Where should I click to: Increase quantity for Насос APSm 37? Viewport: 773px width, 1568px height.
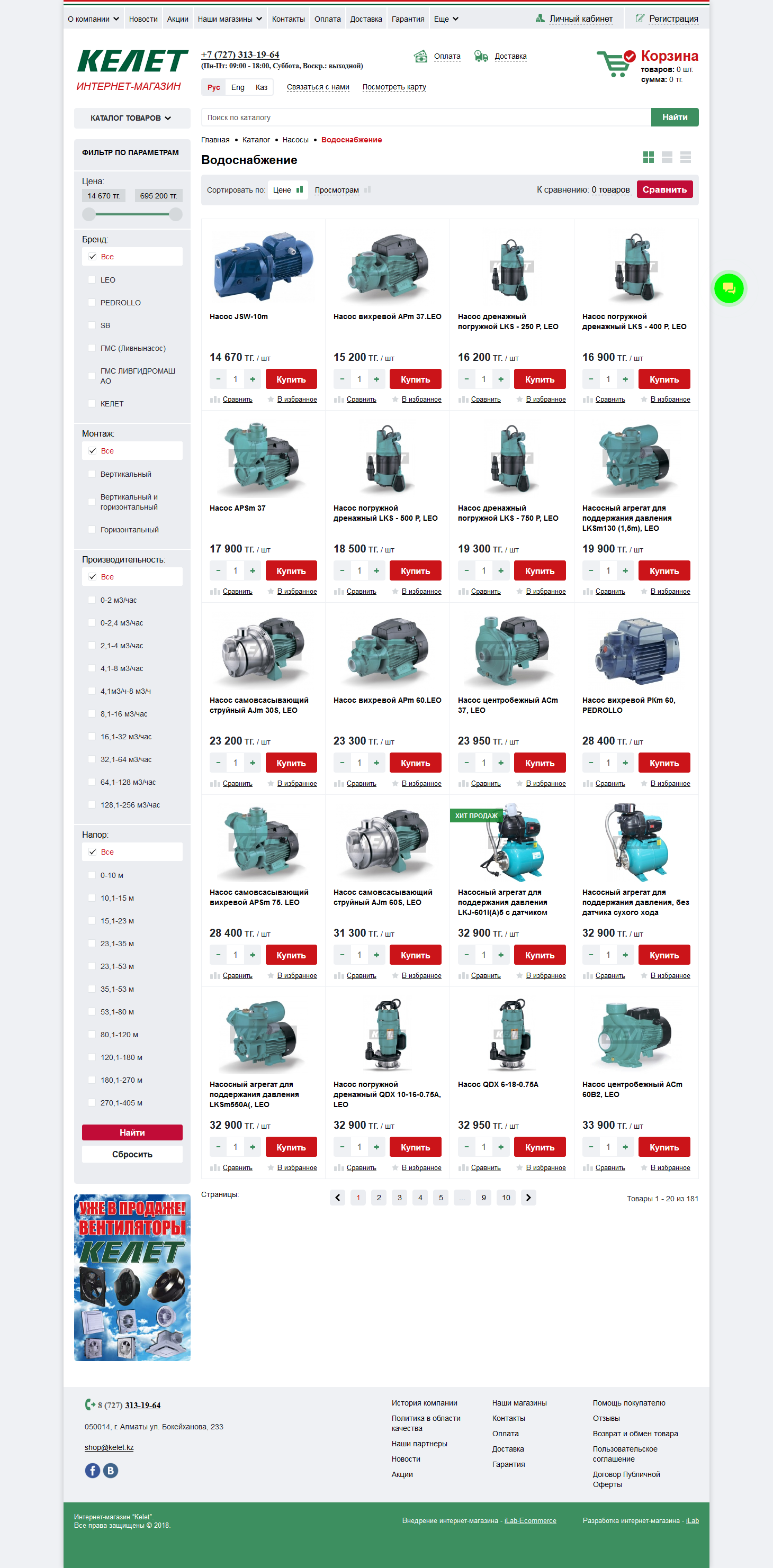point(253,571)
